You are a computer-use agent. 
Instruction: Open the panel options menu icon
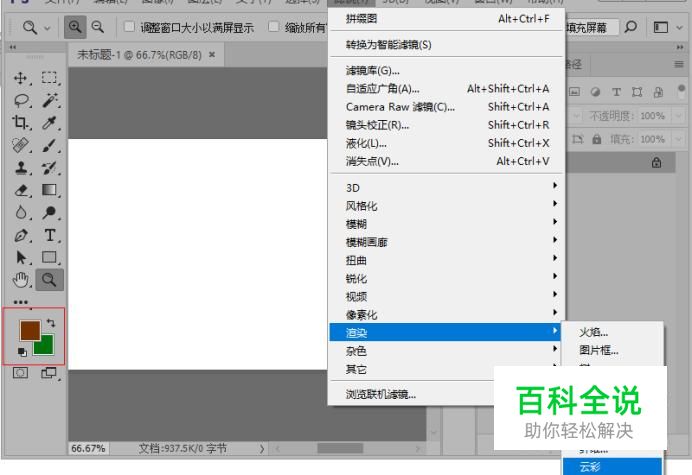coord(679,64)
